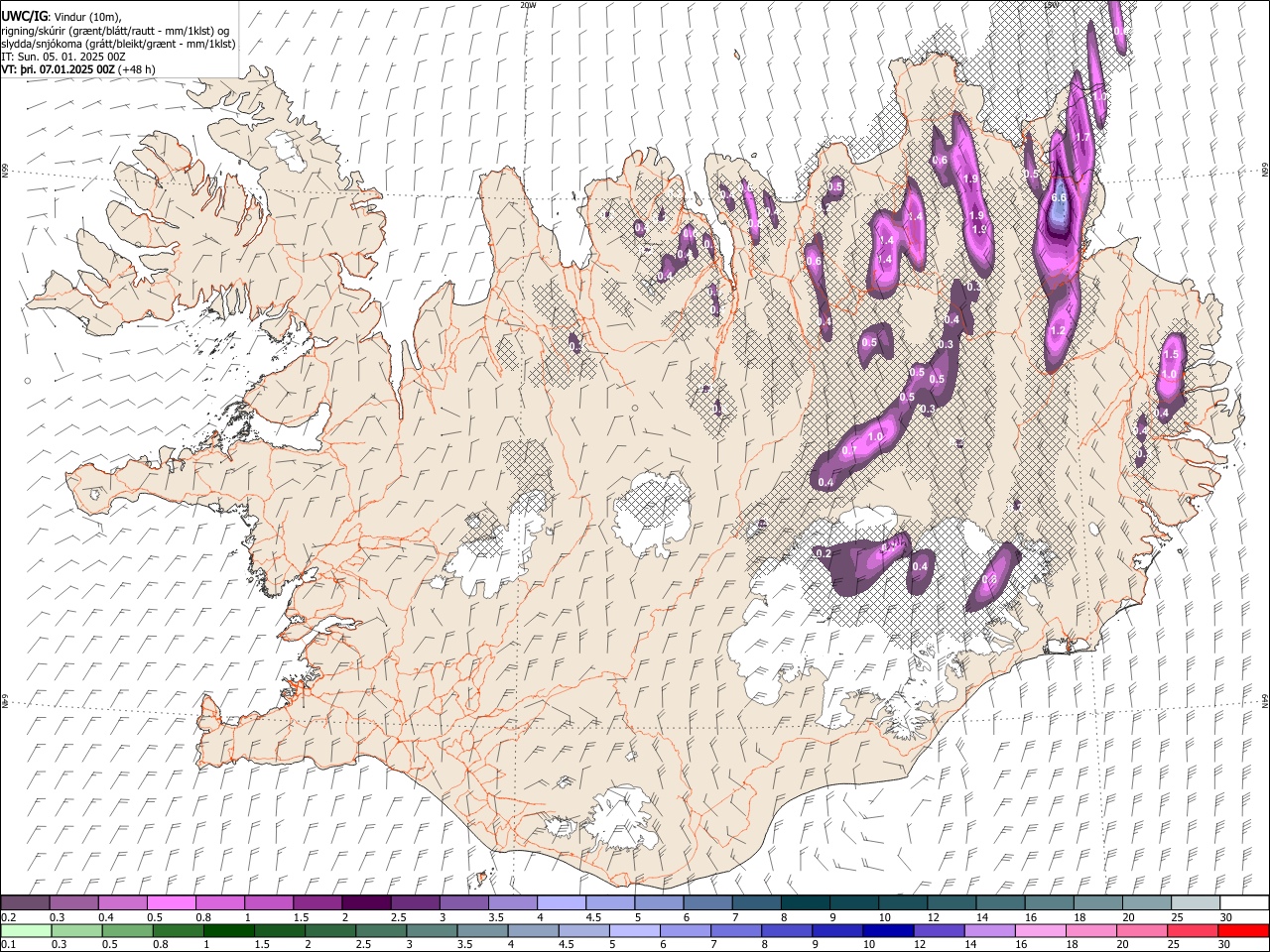
Task: Click the dark mauve 0.2–0.3 swatch in upper legend
Action: pos(26,903)
